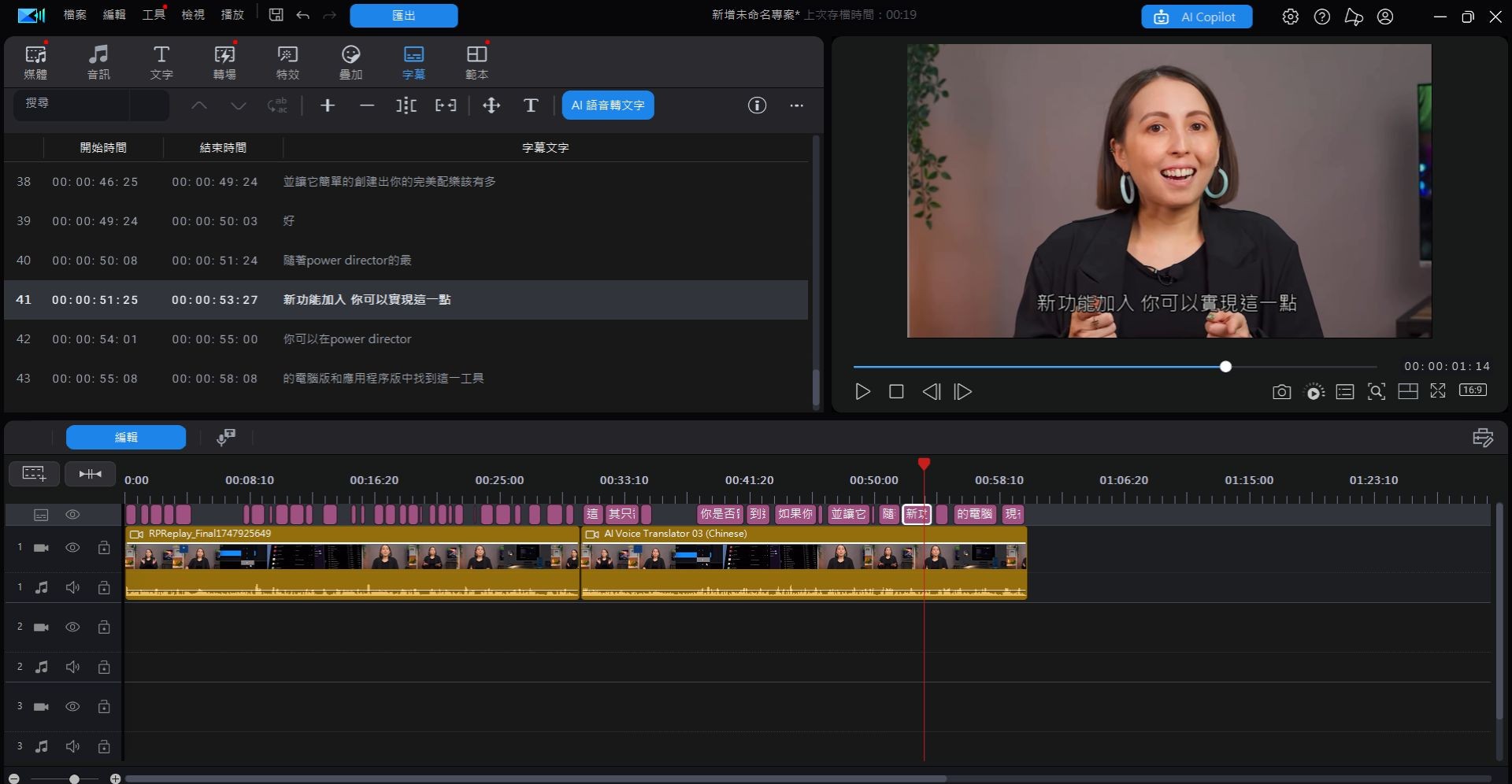Lock video track 2
This screenshot has width=1512, height=784.
pos(104,627)
